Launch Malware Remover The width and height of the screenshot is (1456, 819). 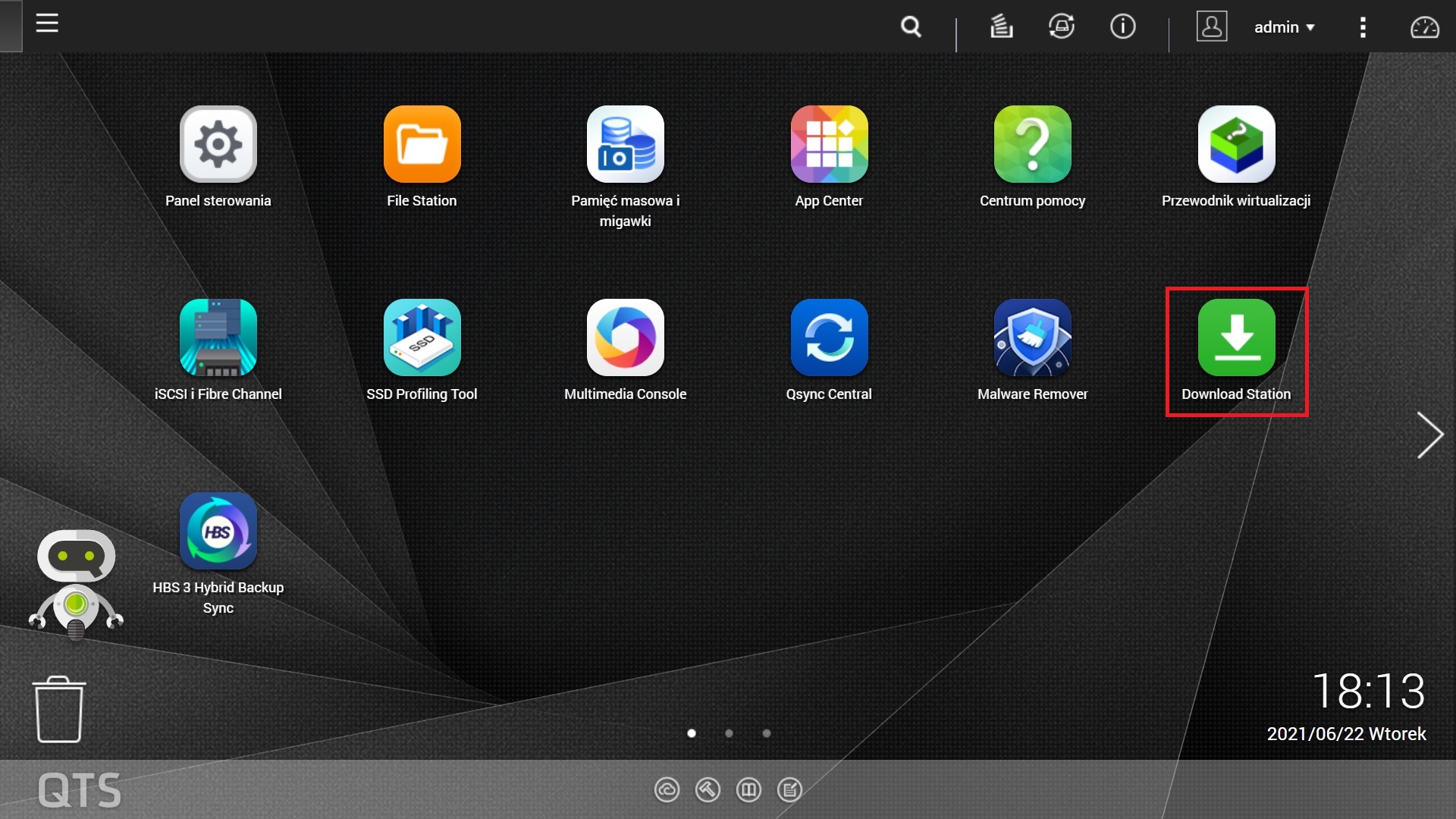point(1033,337)
